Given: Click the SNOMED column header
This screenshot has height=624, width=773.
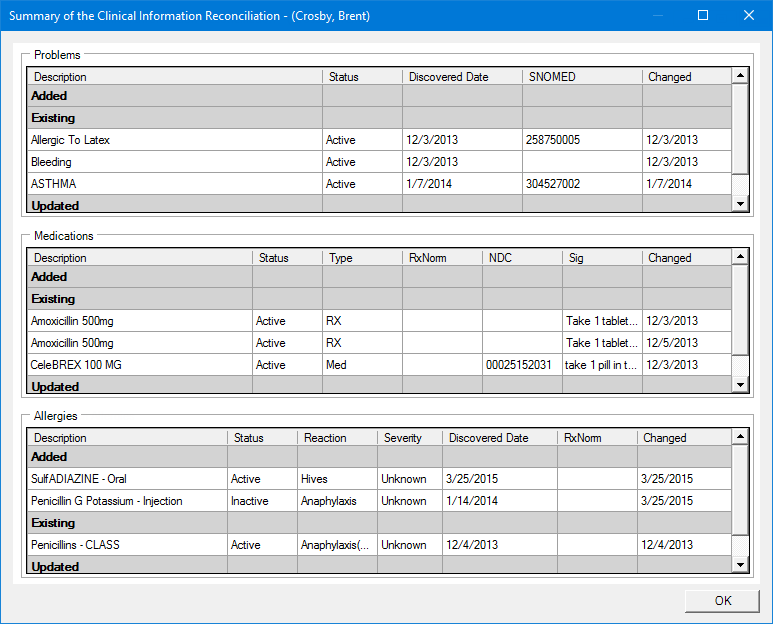Looking at the screenshot, I should (581, 77).
